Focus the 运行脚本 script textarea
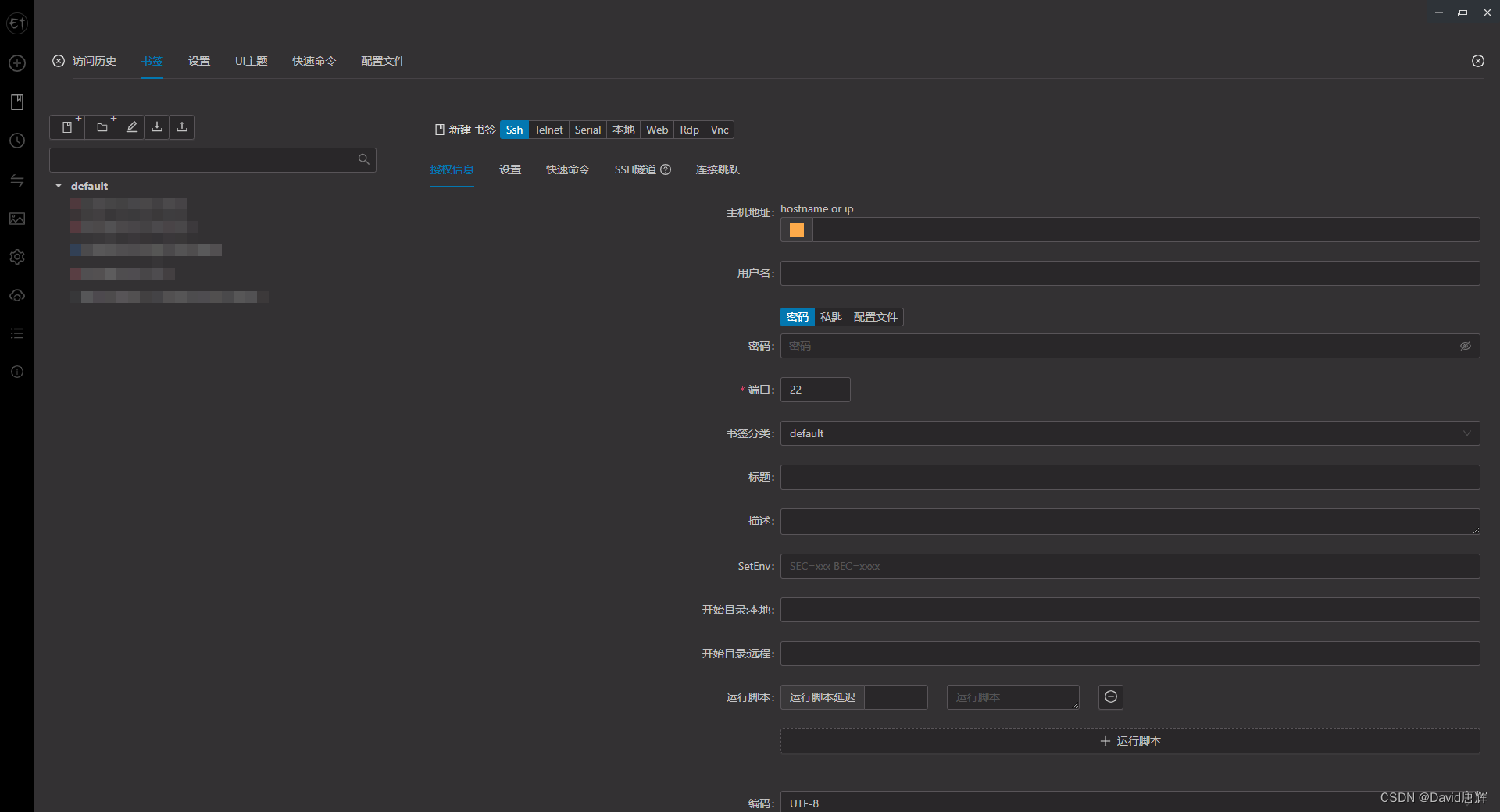This screenshot has width=1500, height=812. click(x=1012, y=697)
